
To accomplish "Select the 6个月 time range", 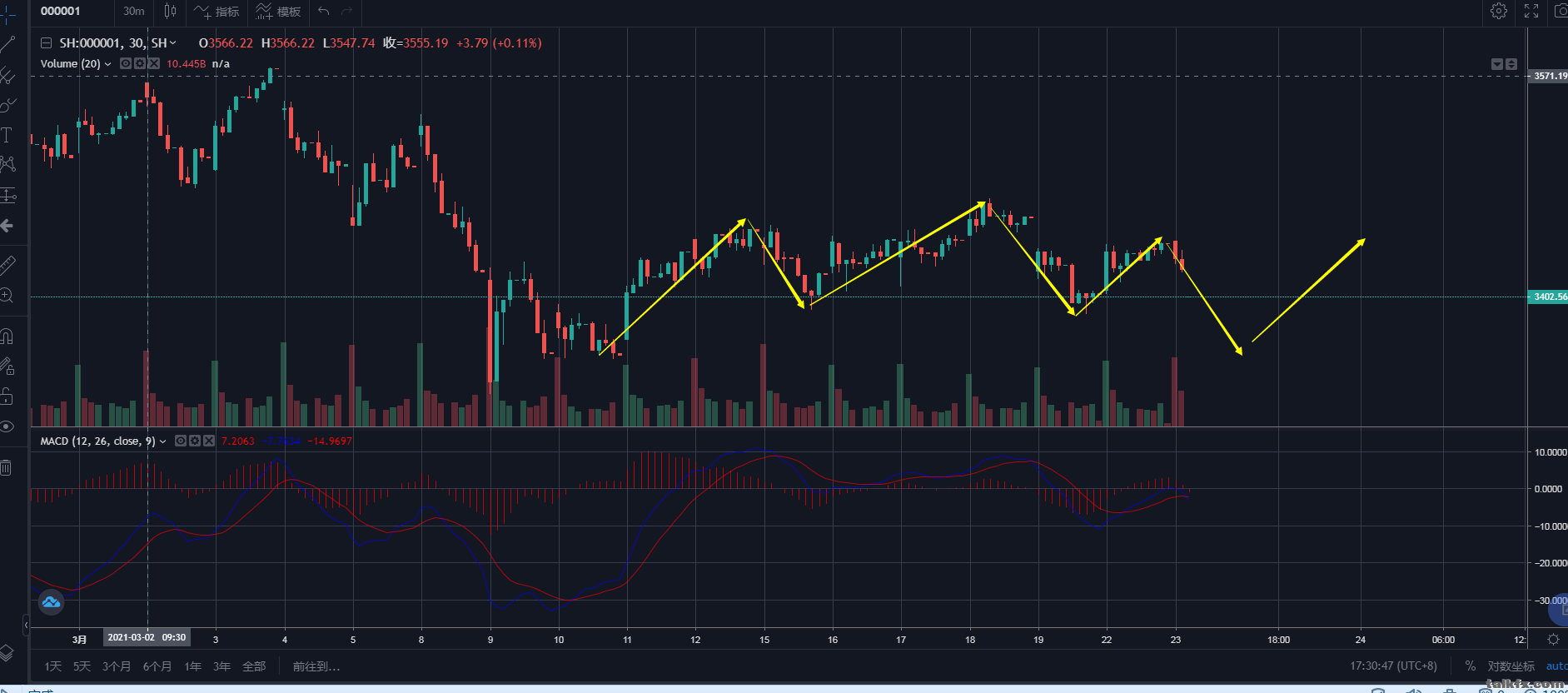I will pos(157,666).
